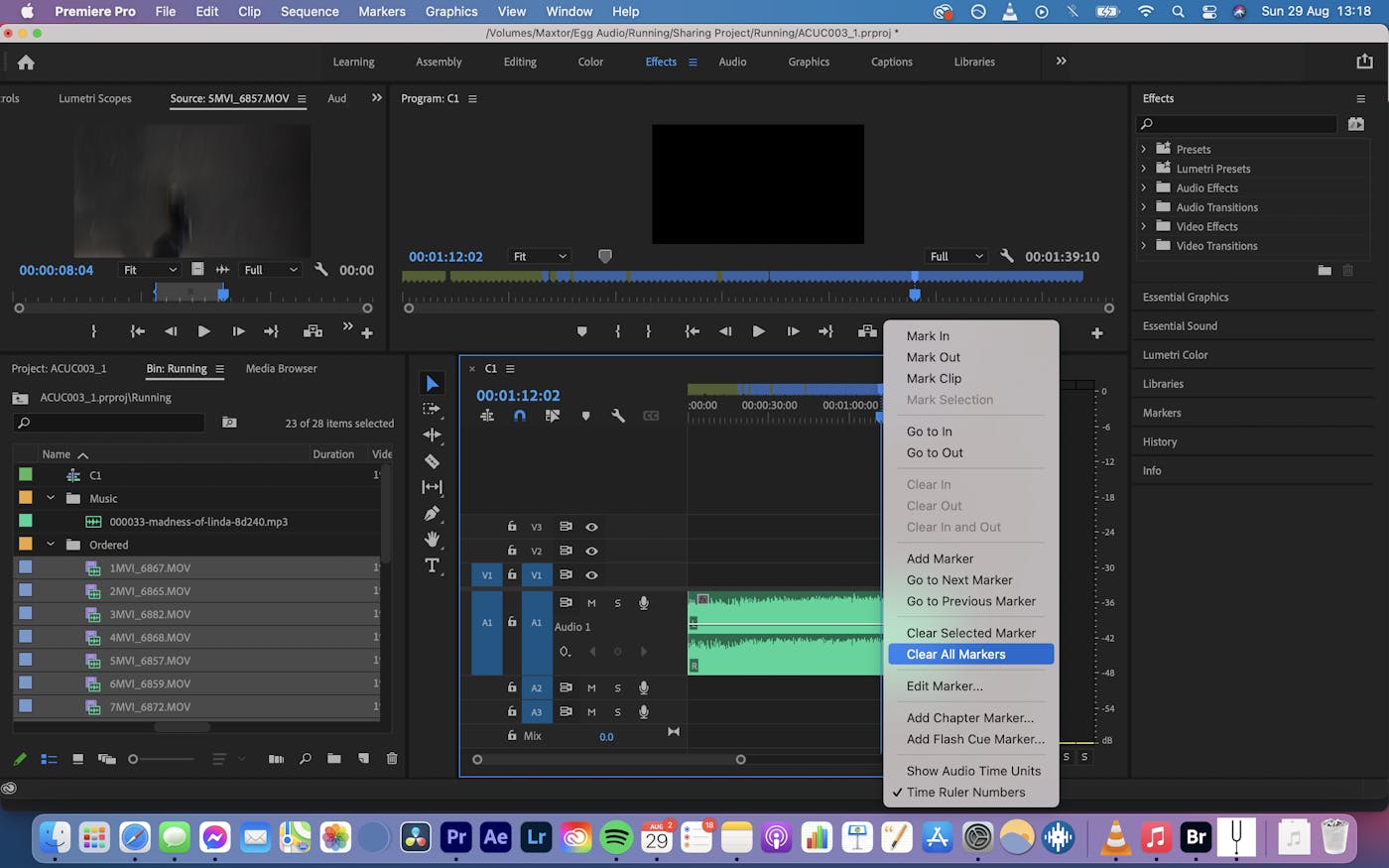Switch to Media Browser tab
This screenshot has width=1389, height=868.
(281, 368)
